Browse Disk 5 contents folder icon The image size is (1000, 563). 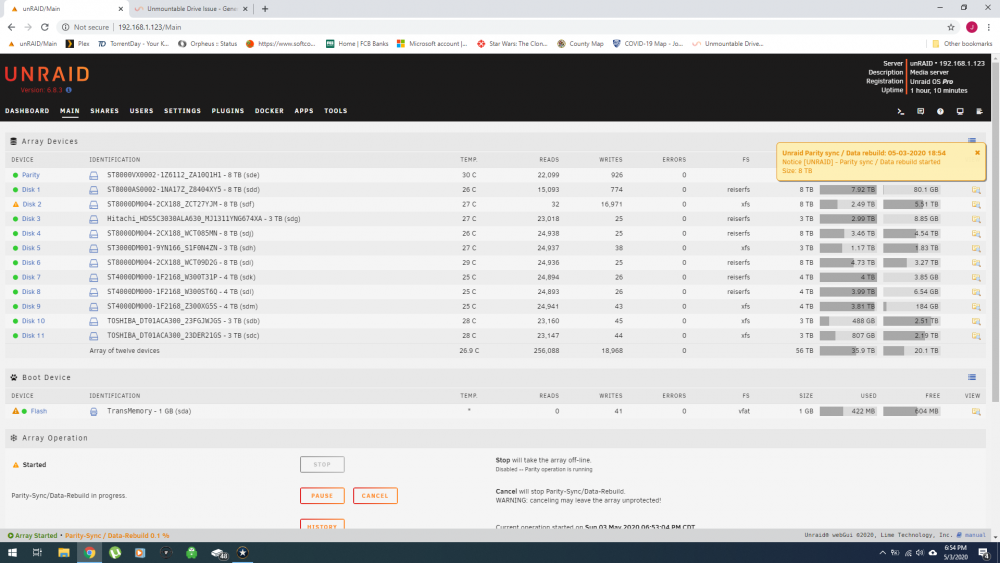pyautogui.click(x=976, y=248)
